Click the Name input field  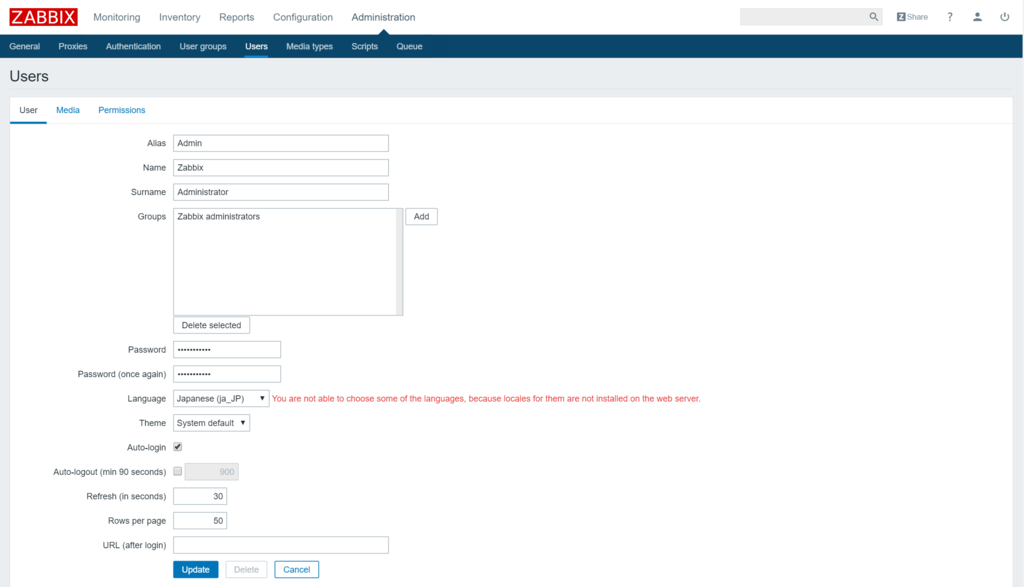click(281, 168)
